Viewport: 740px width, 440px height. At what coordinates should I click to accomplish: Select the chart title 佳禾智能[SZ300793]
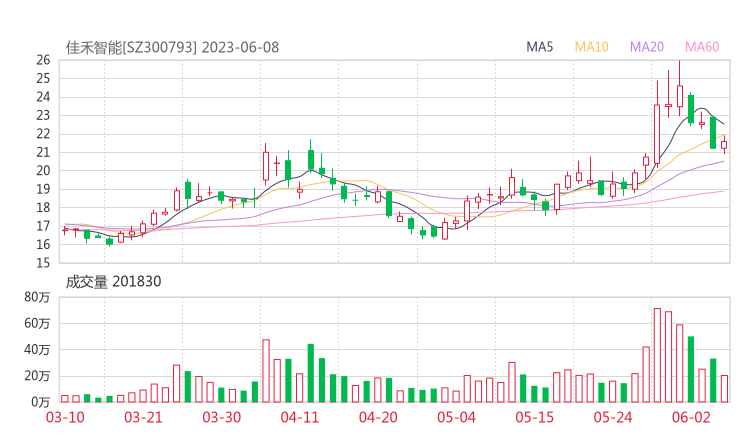click(132, 47)
